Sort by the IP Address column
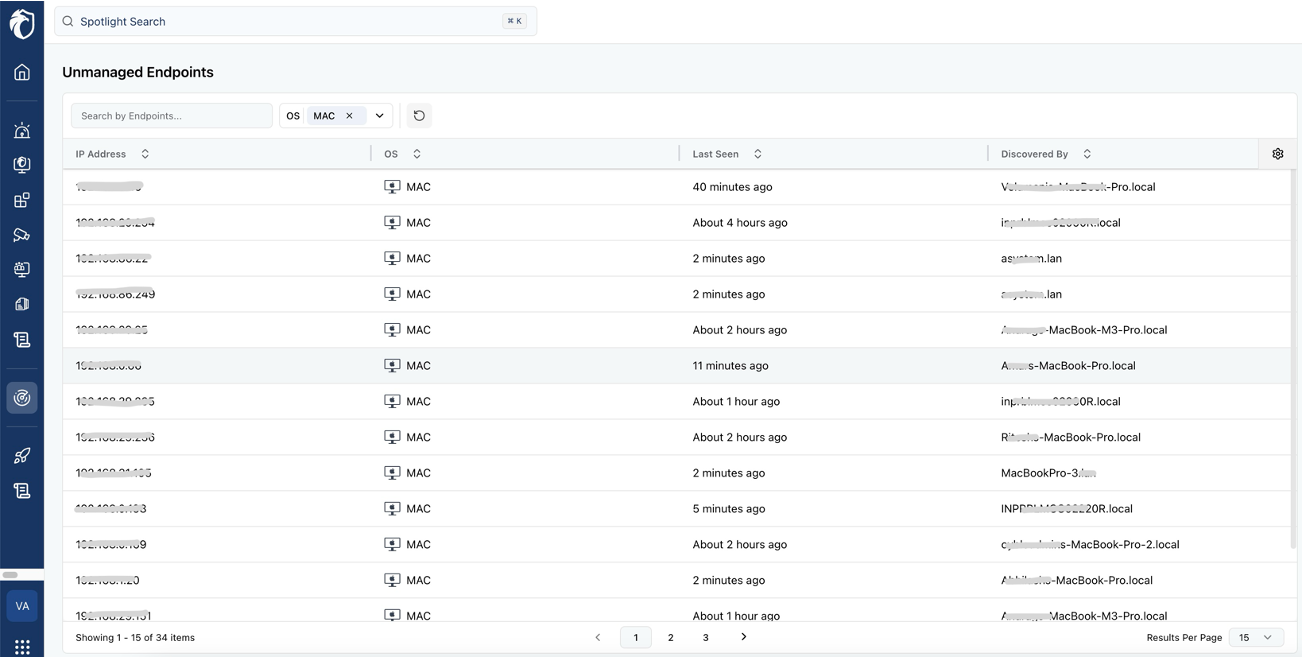 145,154
